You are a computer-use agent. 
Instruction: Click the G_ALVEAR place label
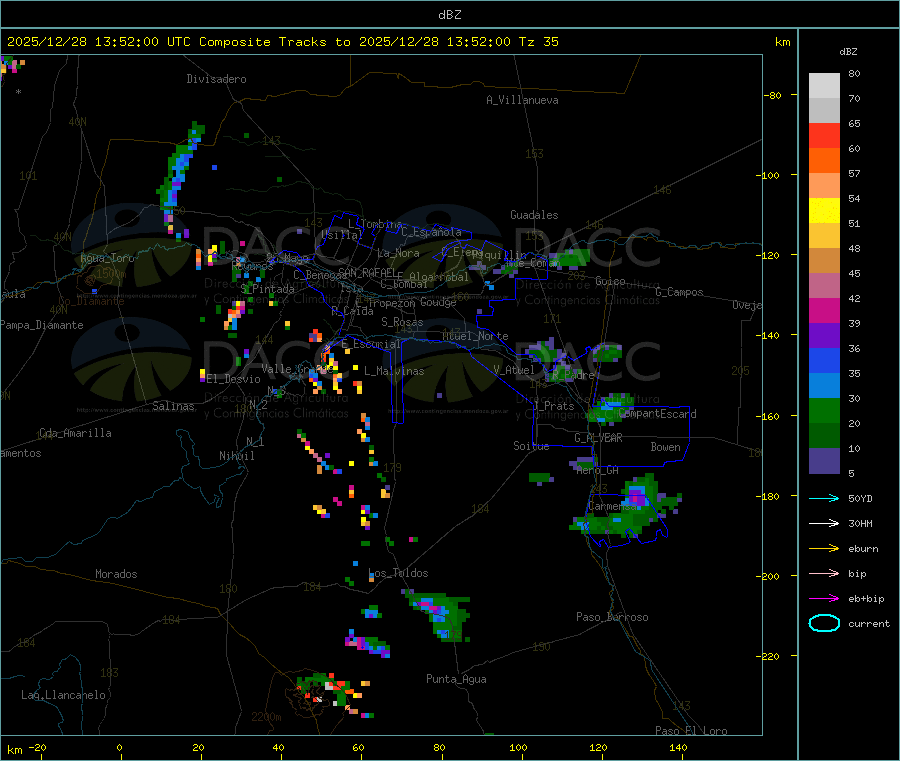[598, 438]
